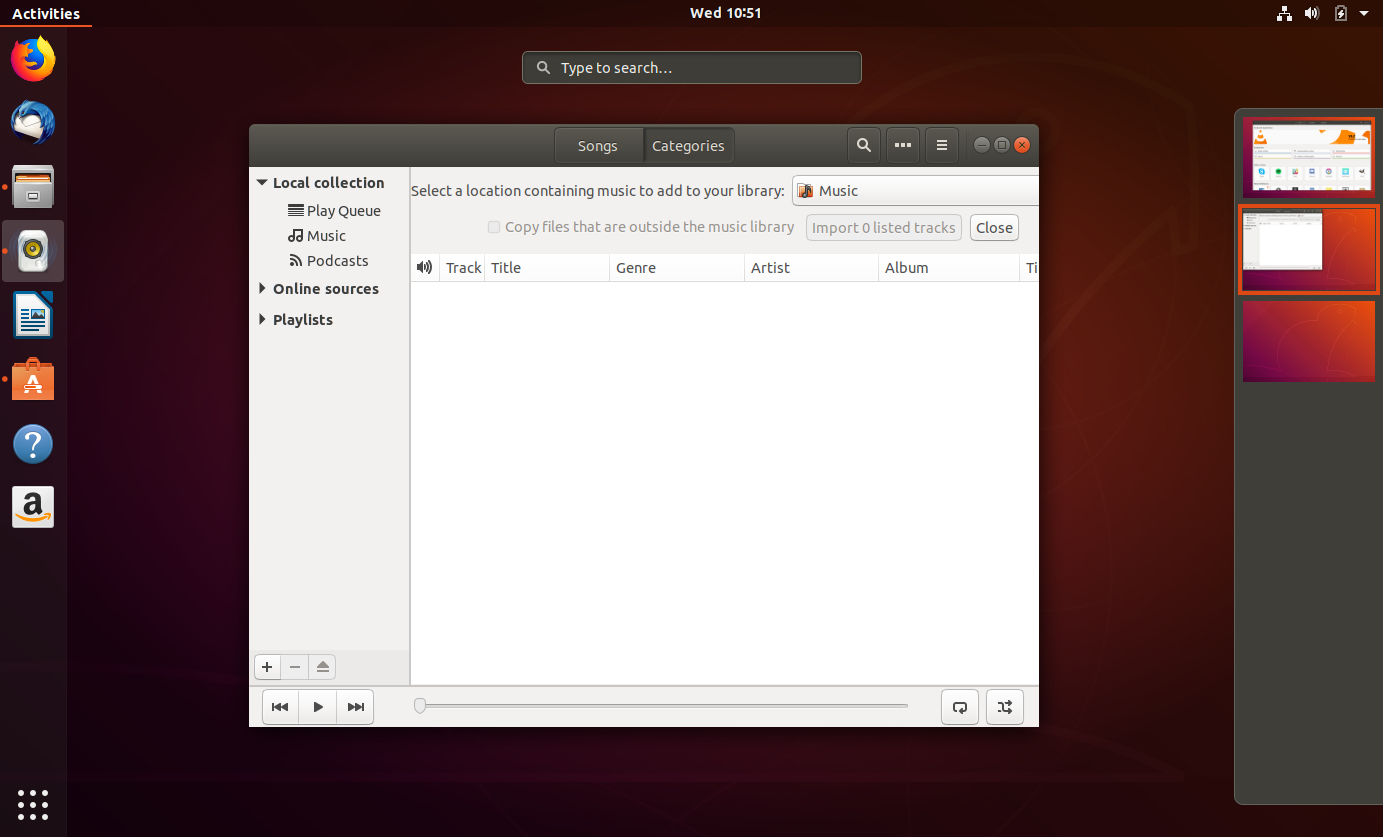Viewport: 1383px width, 837px height.
Task: Enable copying files outside the music library
Action: [494, 227]
